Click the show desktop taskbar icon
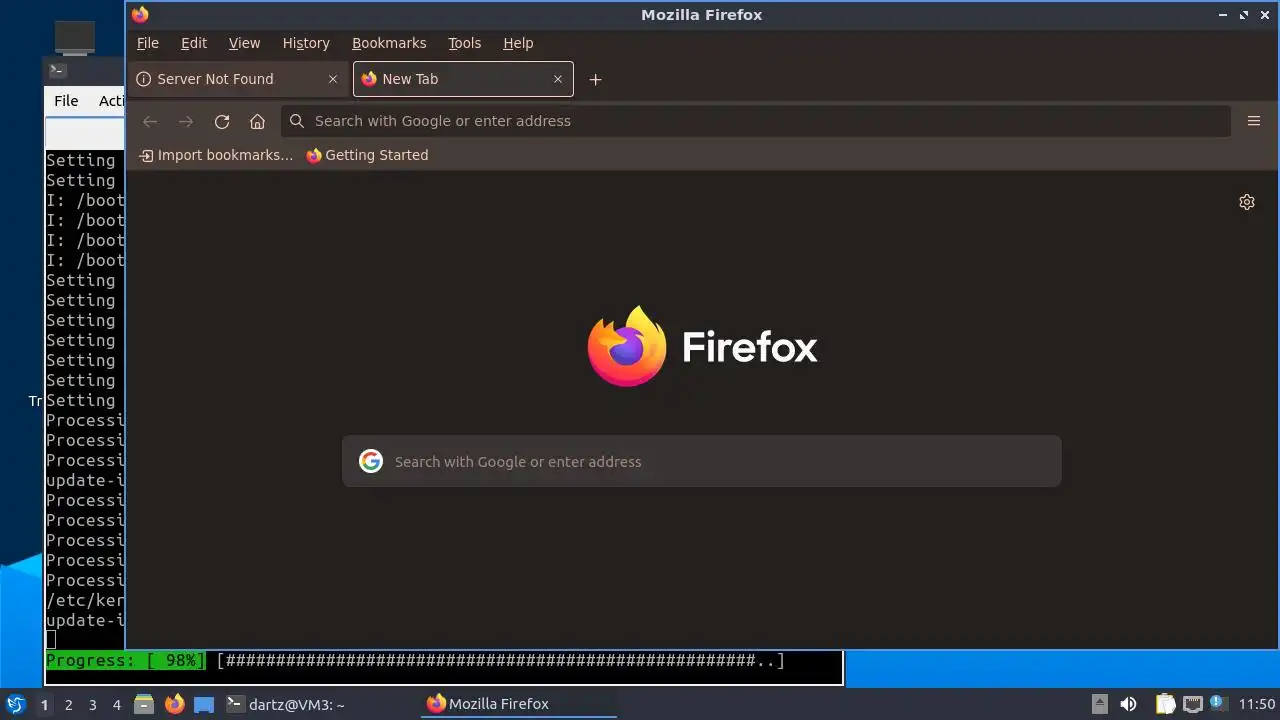Screen dimensions: 1280x720 click(x=204, y=704)
